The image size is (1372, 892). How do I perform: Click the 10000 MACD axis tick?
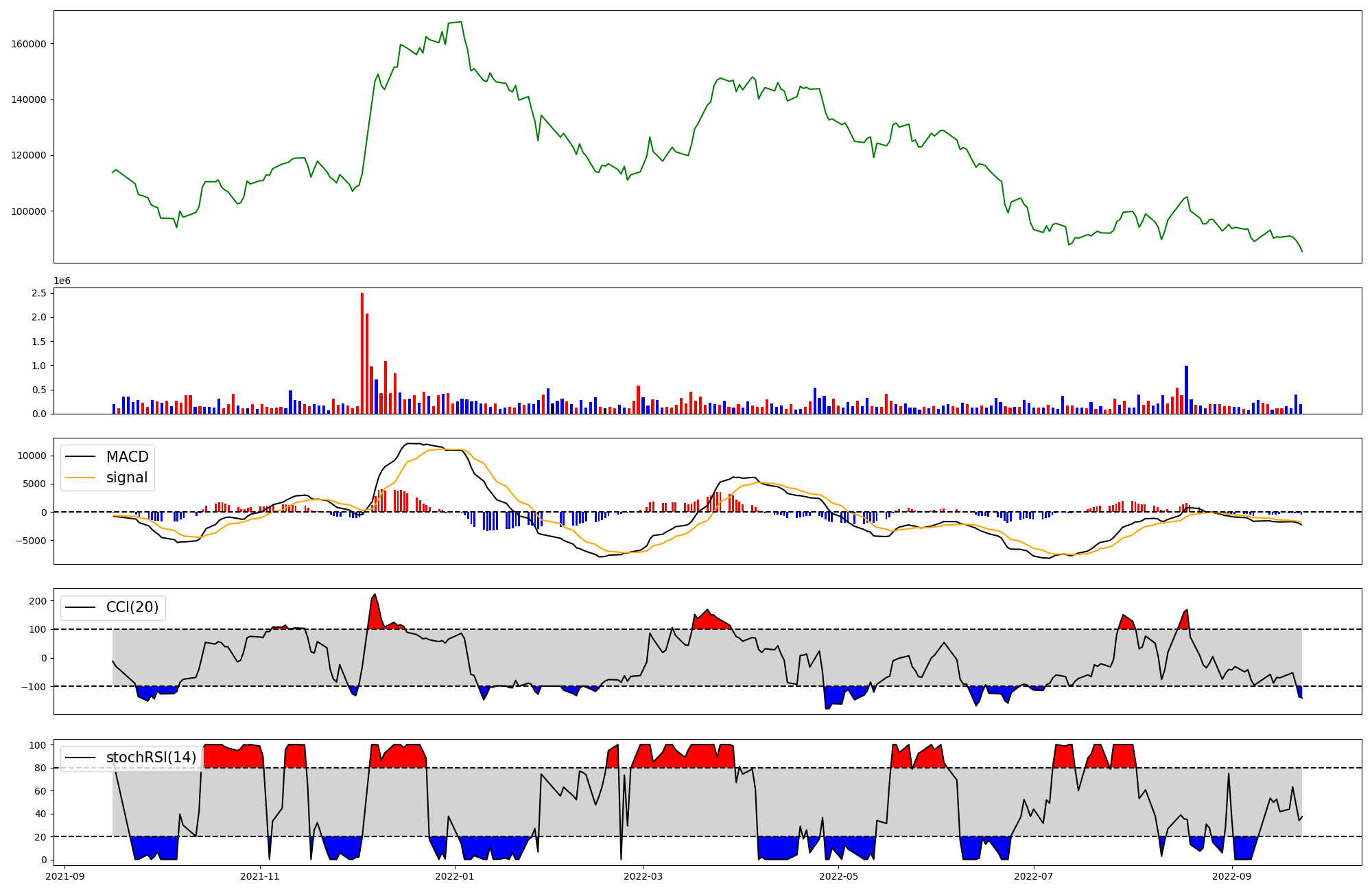tap(32, 456)
